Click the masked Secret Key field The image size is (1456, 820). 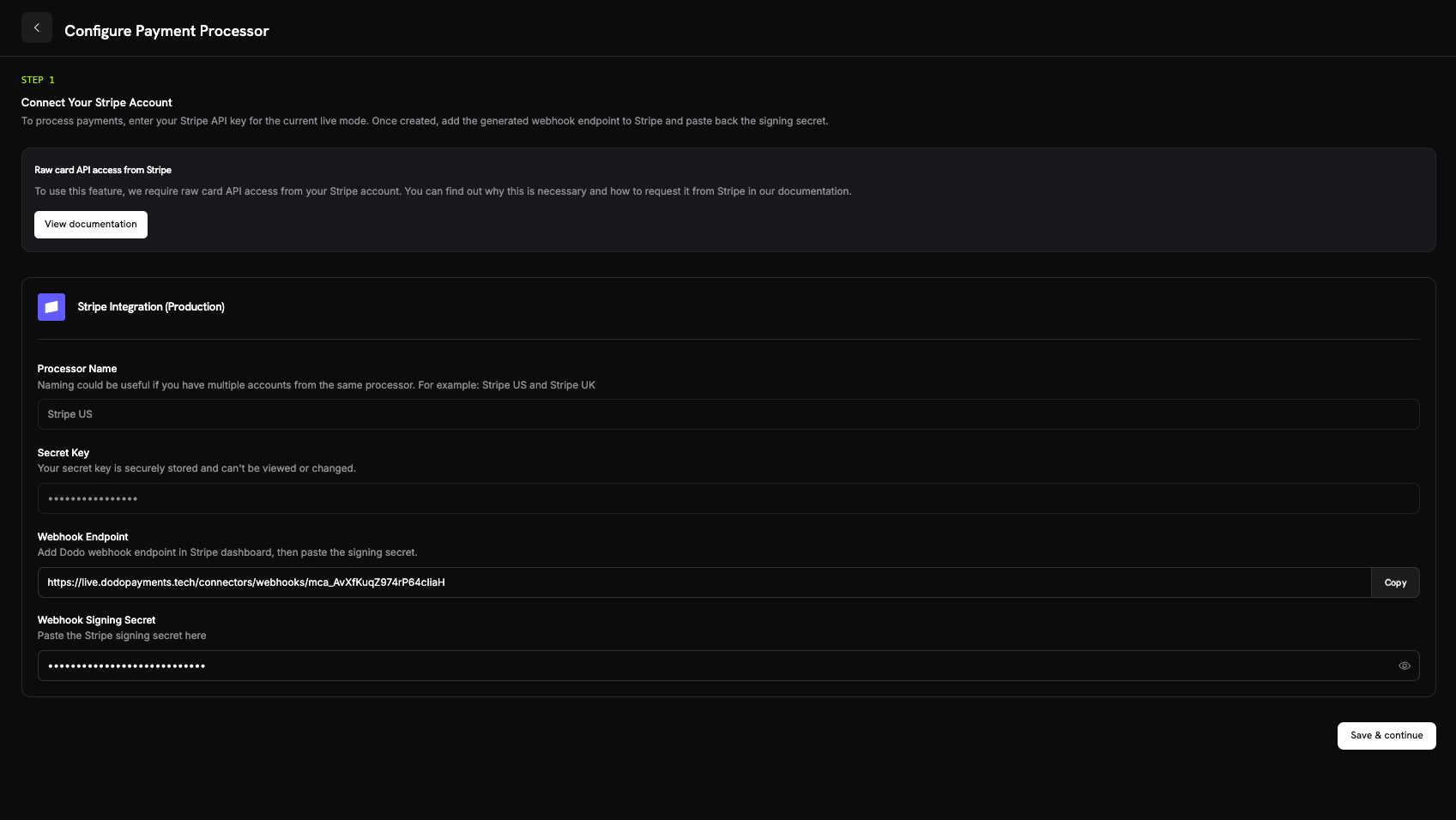point(728,498)
